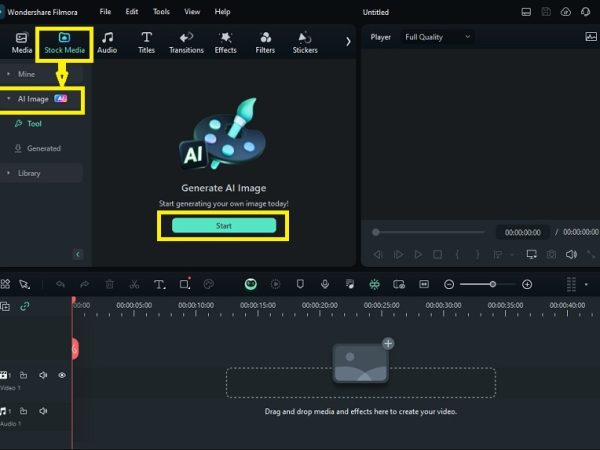Undo the last action
This screenshot has width=600, height=450.
pyautogui.click(x=60, y=284)
